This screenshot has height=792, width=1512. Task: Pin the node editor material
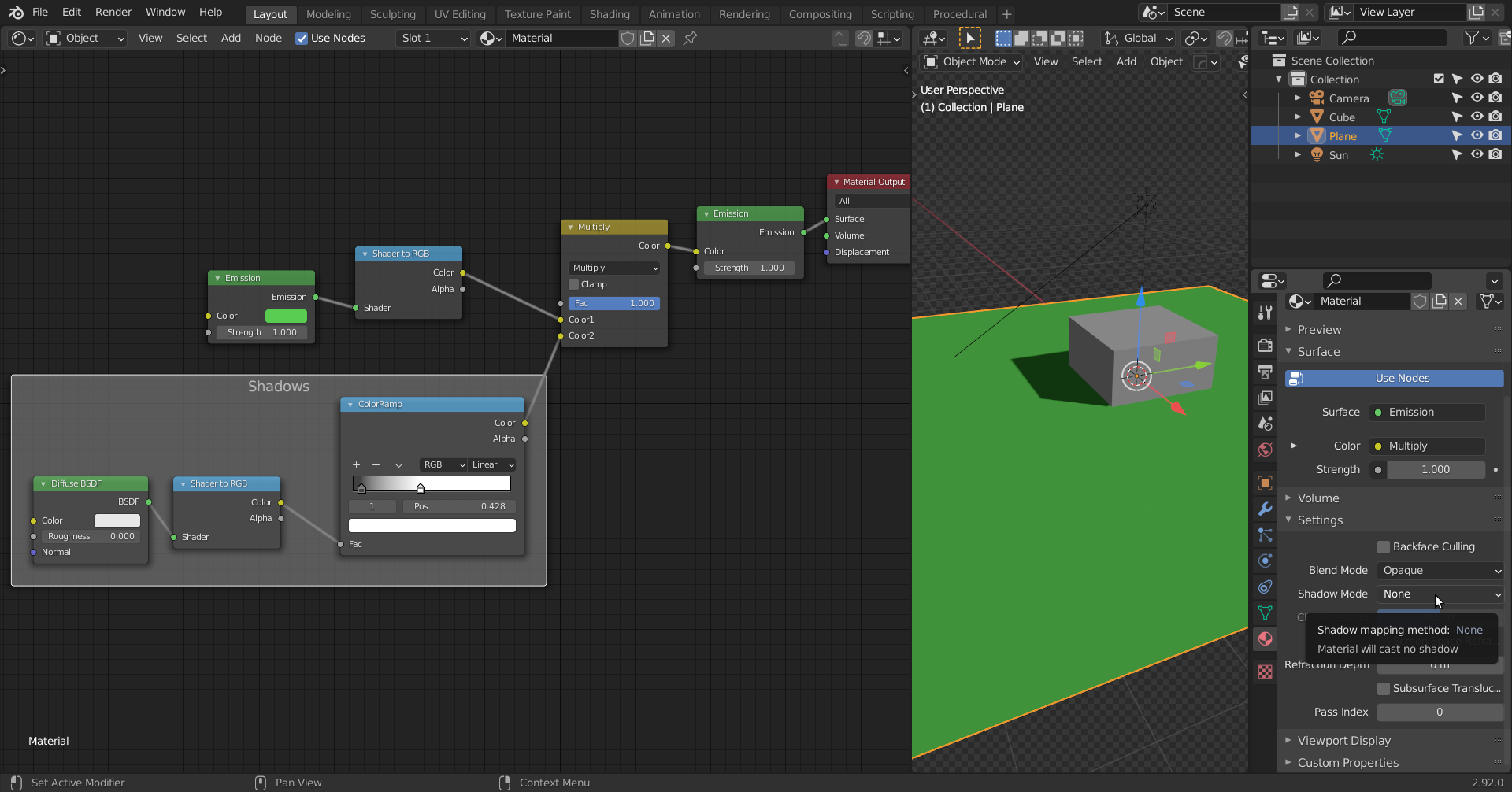pyautogui.click(x=690, y=38)
